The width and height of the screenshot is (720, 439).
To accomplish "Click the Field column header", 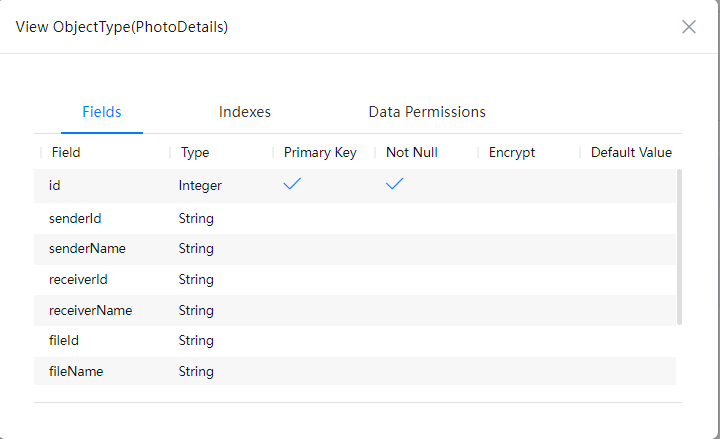I will 66,153.
